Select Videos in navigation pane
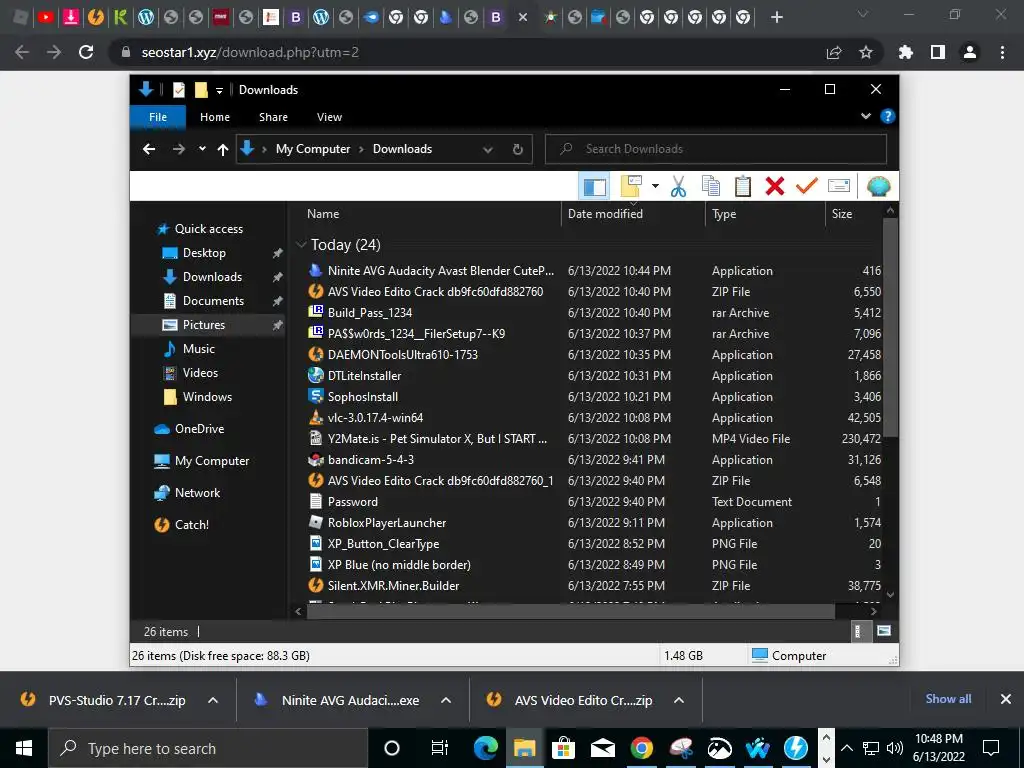The height and width of the screenshot is (768, 1024). [x=200, y=373]
